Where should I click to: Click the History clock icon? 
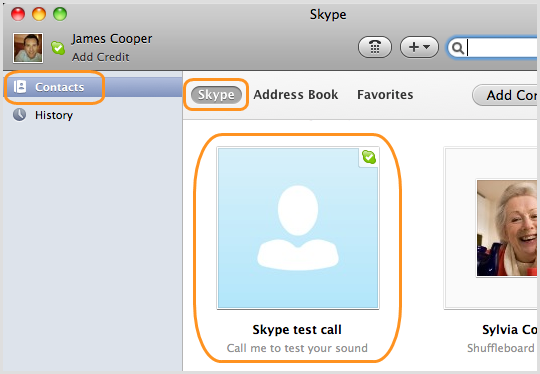point(19,115)
